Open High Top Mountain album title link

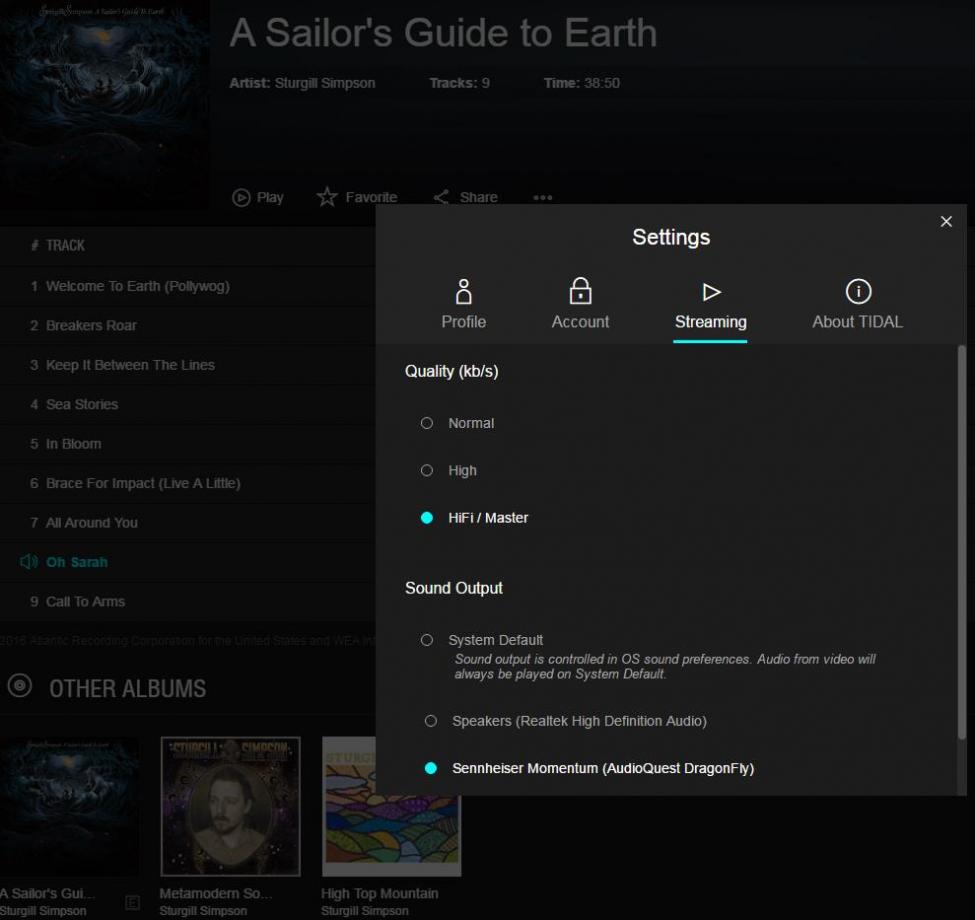click(x=379, y=893)
